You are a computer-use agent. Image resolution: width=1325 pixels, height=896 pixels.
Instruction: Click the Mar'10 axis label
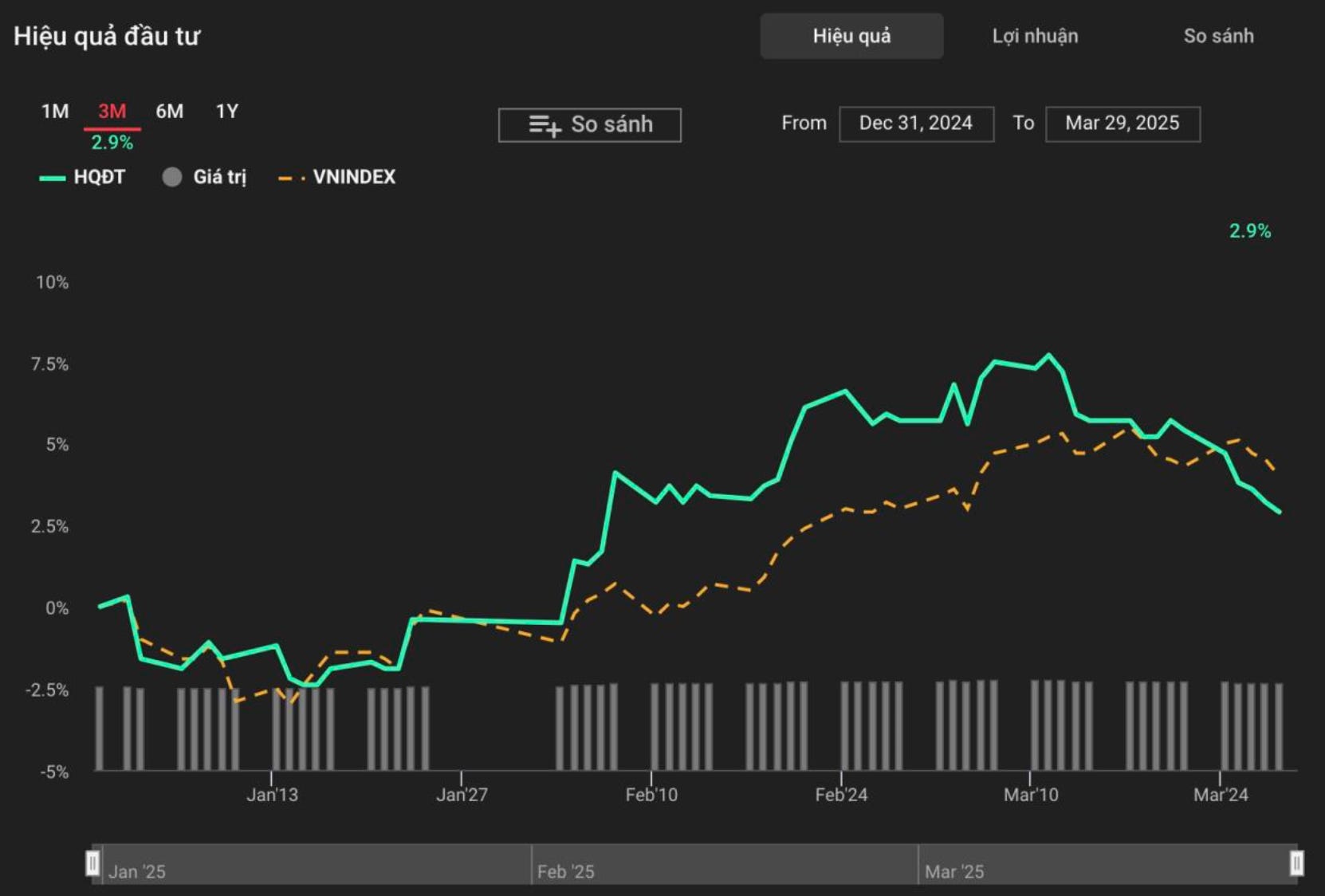click(1031, 795)
